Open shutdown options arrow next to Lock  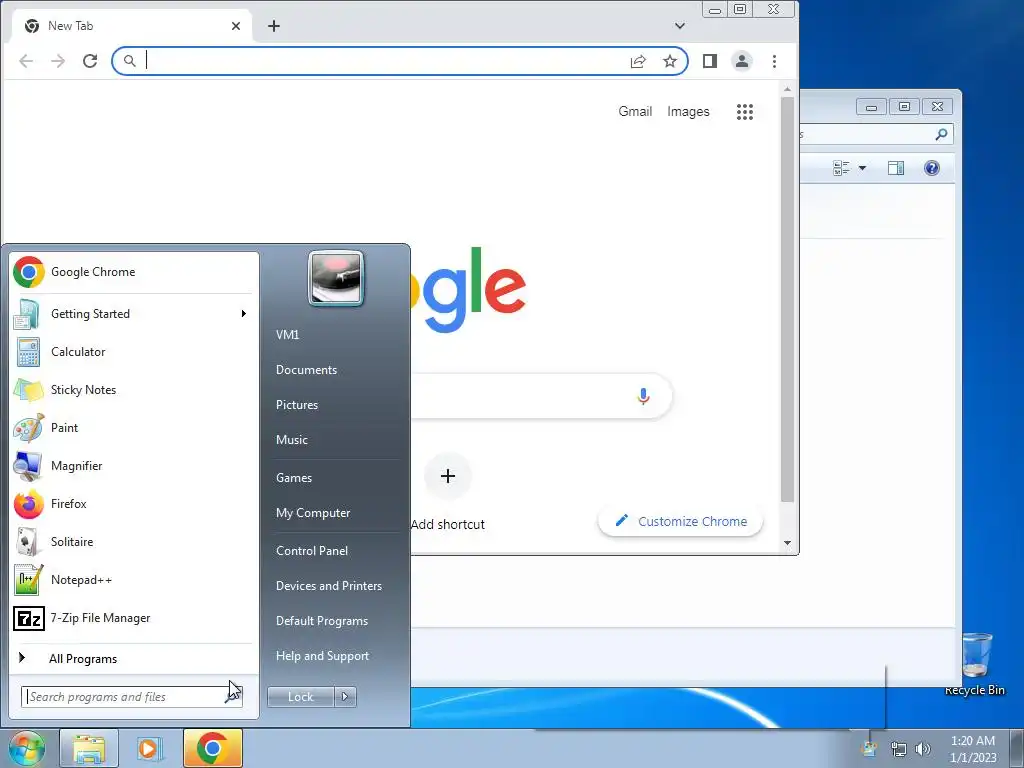[x=345, y=697]
